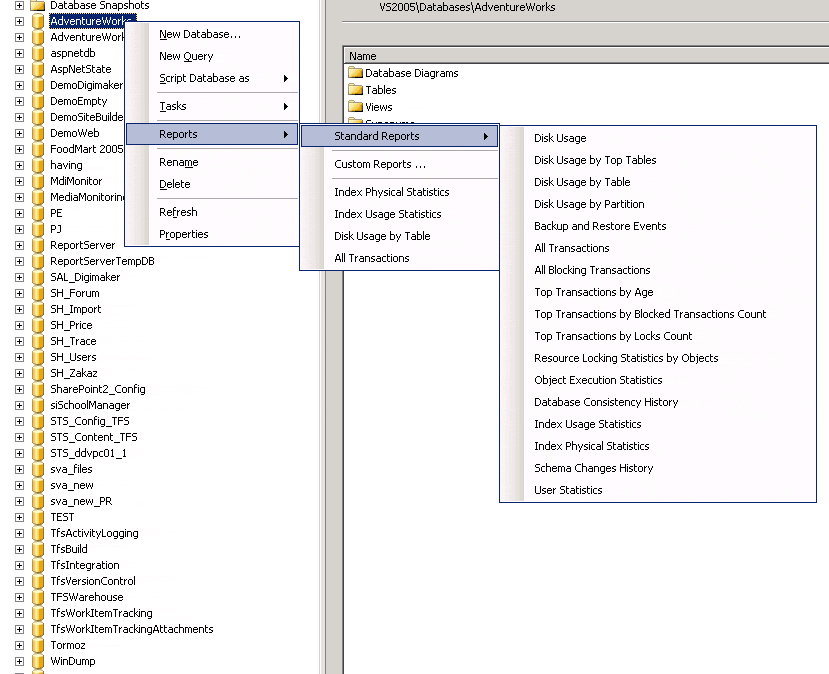Viewport: 829px width, 674px height.
Task: Click the having database icon
Action: (38, 165)
